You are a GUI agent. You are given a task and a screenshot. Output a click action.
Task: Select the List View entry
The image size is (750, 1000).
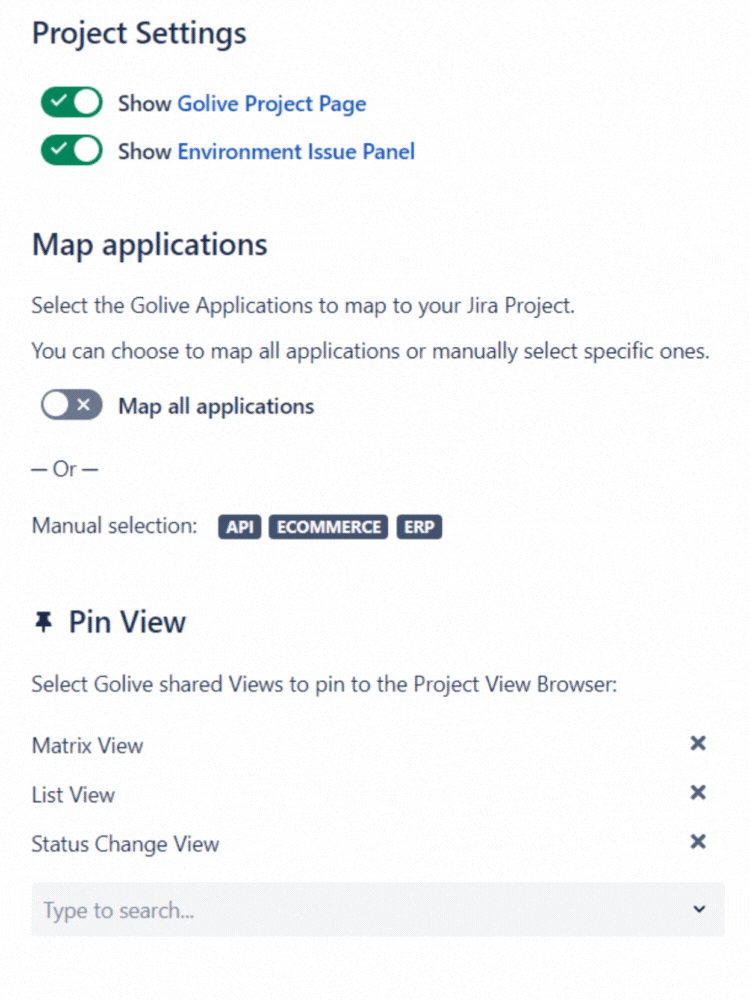point(73,794)
